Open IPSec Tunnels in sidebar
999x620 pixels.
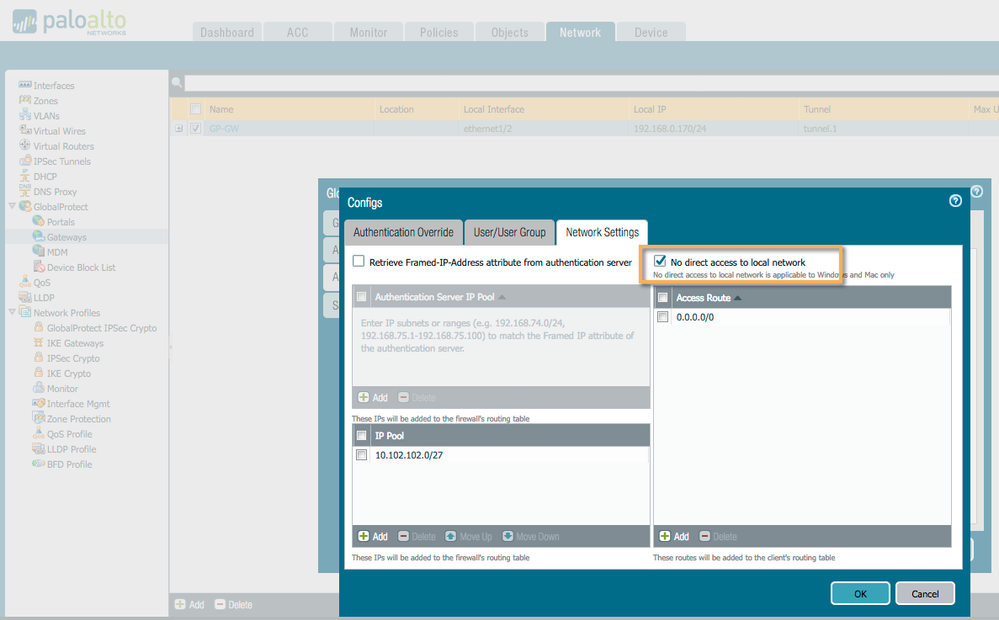tap(62, 162)
